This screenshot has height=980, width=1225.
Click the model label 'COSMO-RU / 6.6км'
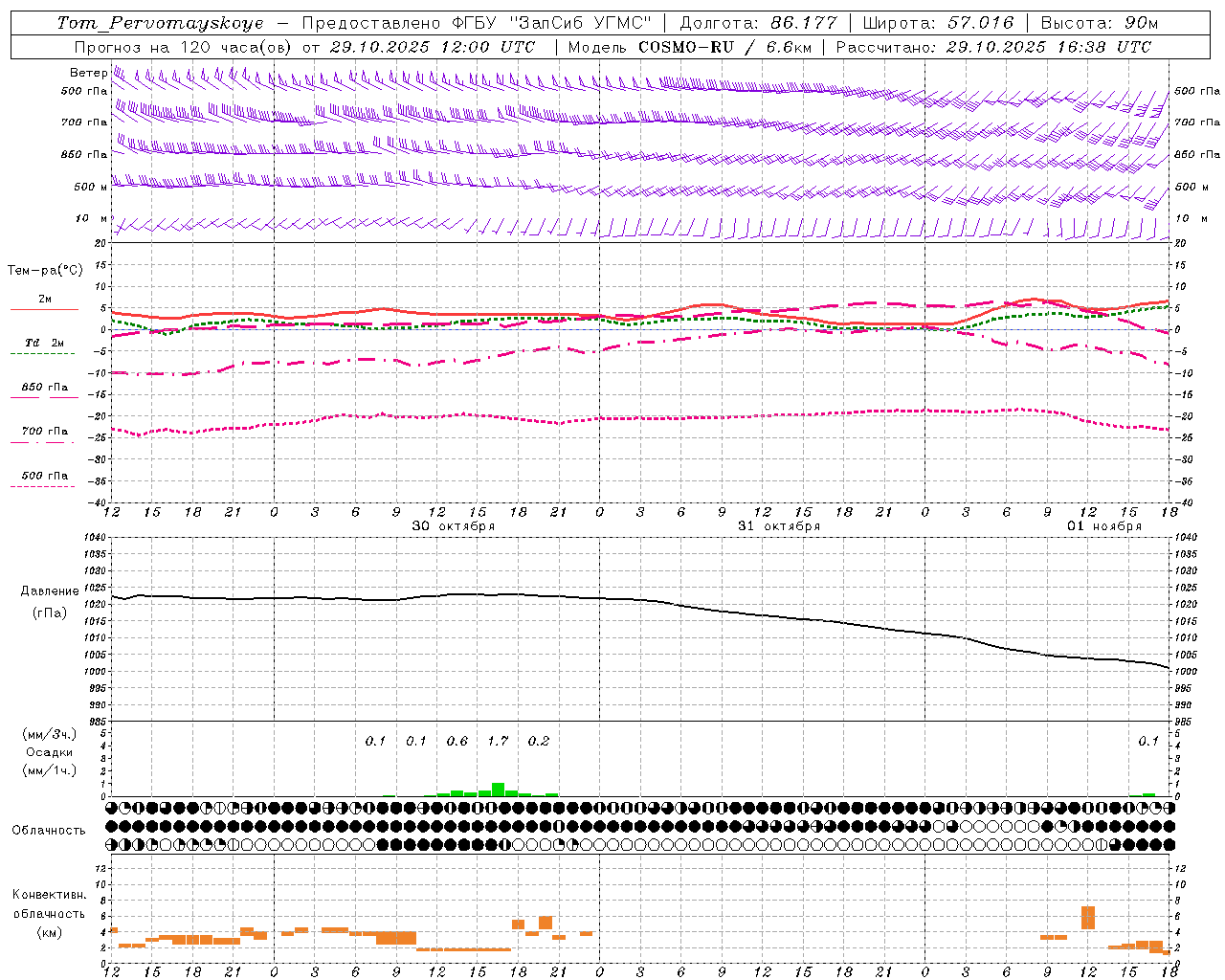[x=724, y=47]
